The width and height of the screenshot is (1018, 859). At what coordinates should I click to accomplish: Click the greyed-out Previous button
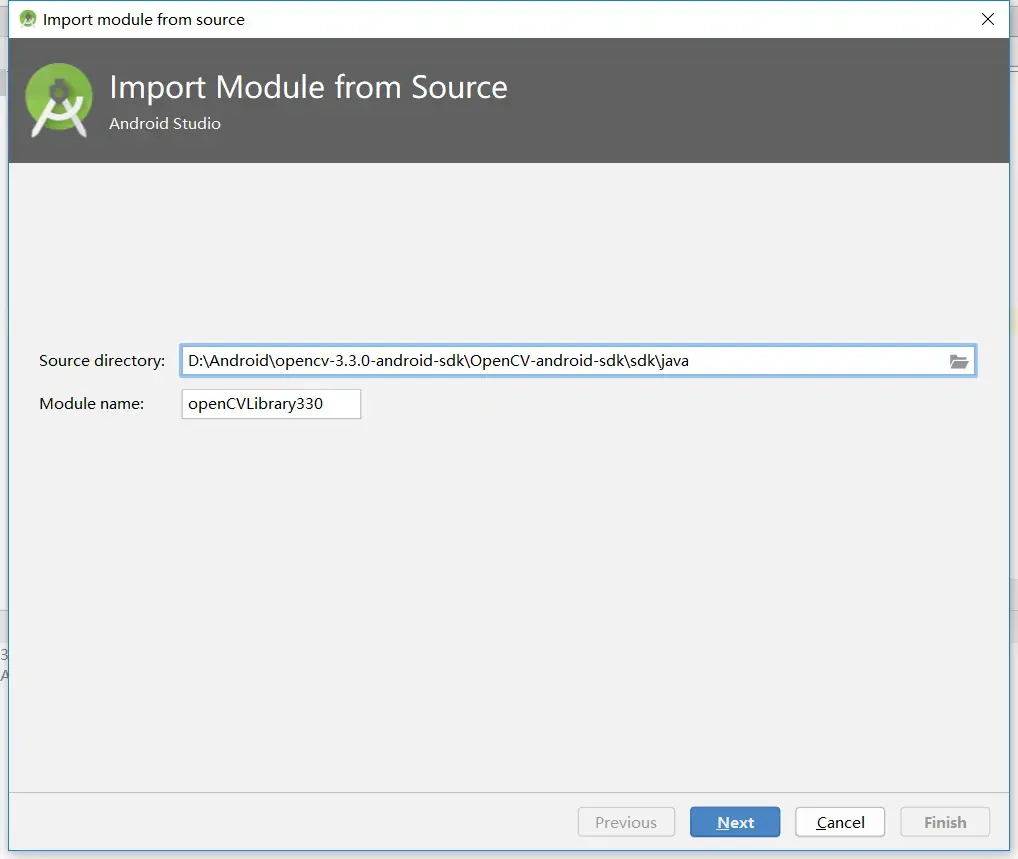(626, 822)
